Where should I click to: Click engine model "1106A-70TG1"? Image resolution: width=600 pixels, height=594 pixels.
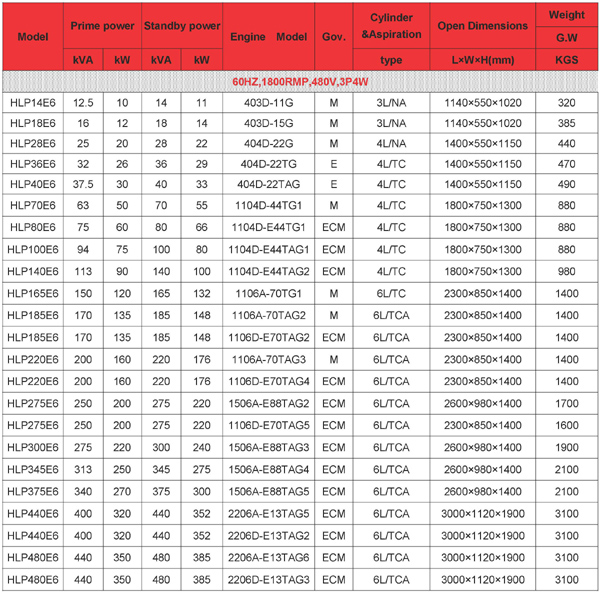[x=269, y=294]
